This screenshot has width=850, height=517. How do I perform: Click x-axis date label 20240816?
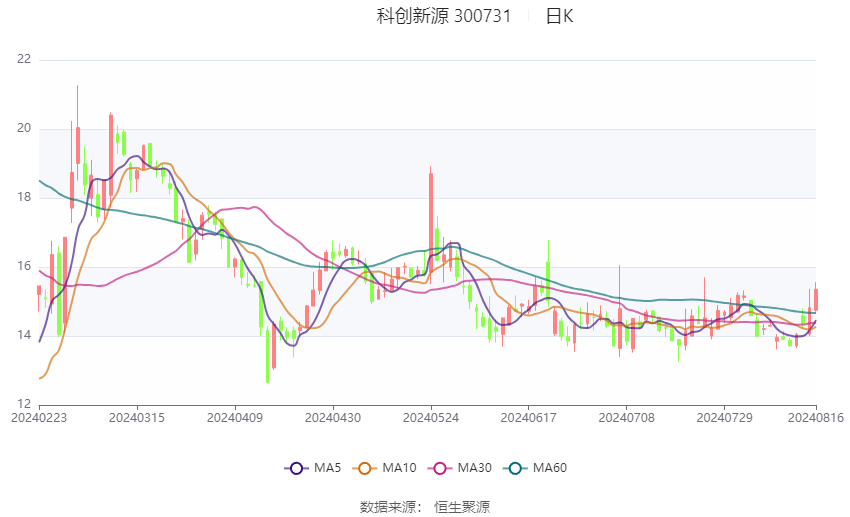pyautogui.click(x=816, y=418)
